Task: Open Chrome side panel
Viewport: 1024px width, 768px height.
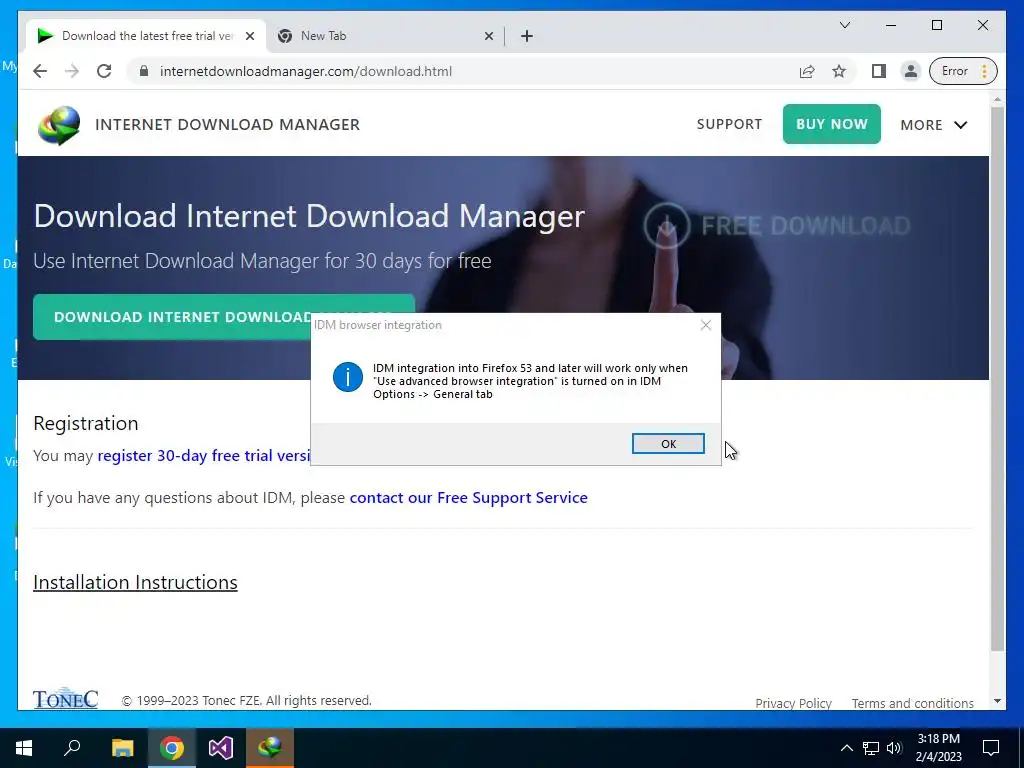Action: (x=878, y=71)
